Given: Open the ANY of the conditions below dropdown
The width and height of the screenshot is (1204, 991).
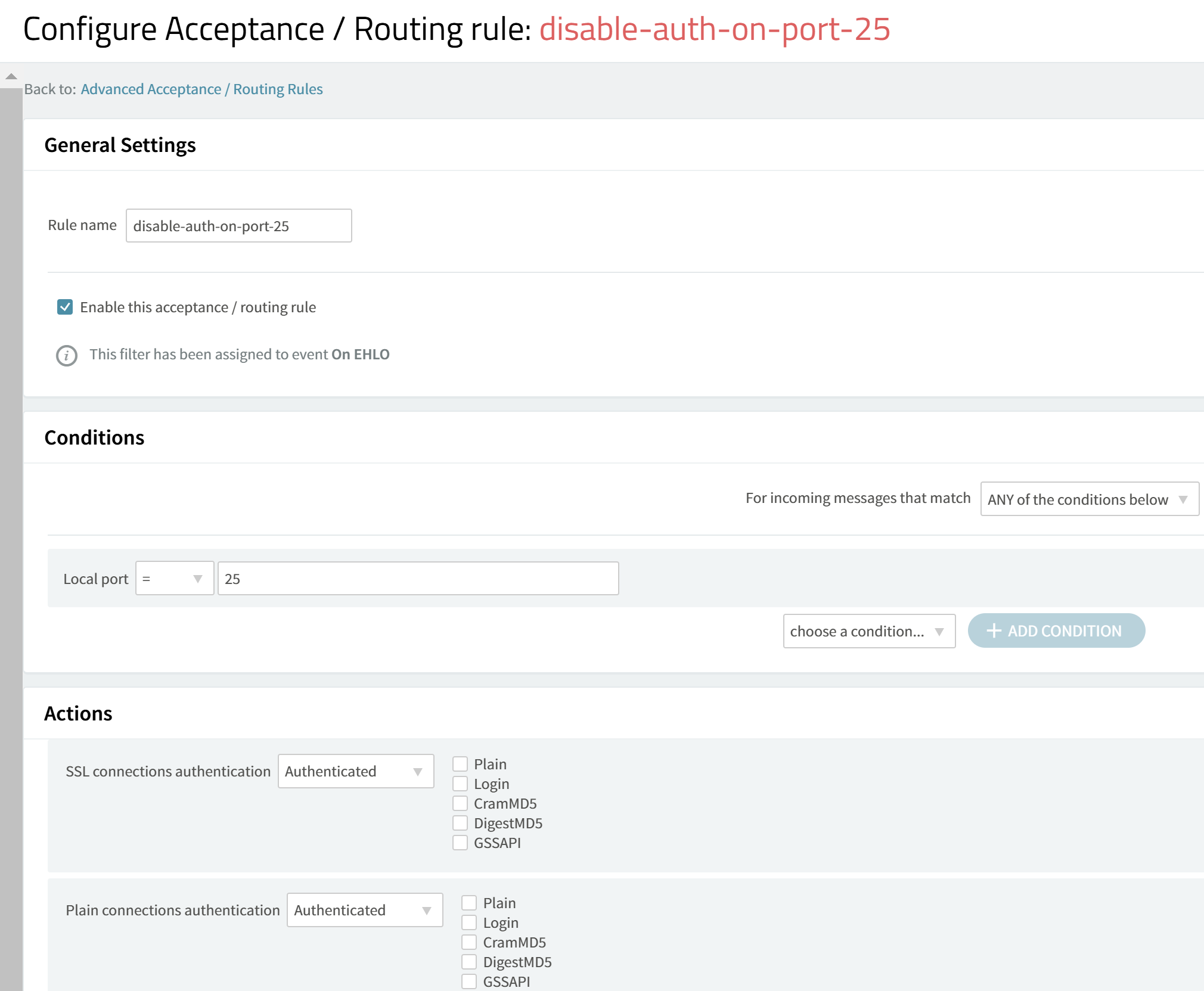Looking at the screenshot, I should (1089, 499).
